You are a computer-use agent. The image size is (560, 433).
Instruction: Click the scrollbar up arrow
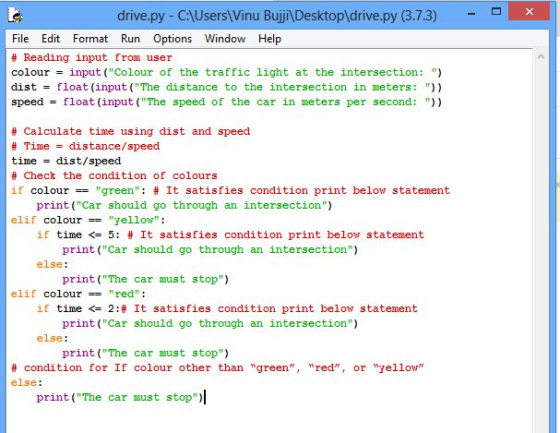pyautogui.click(x=541, y=56)
